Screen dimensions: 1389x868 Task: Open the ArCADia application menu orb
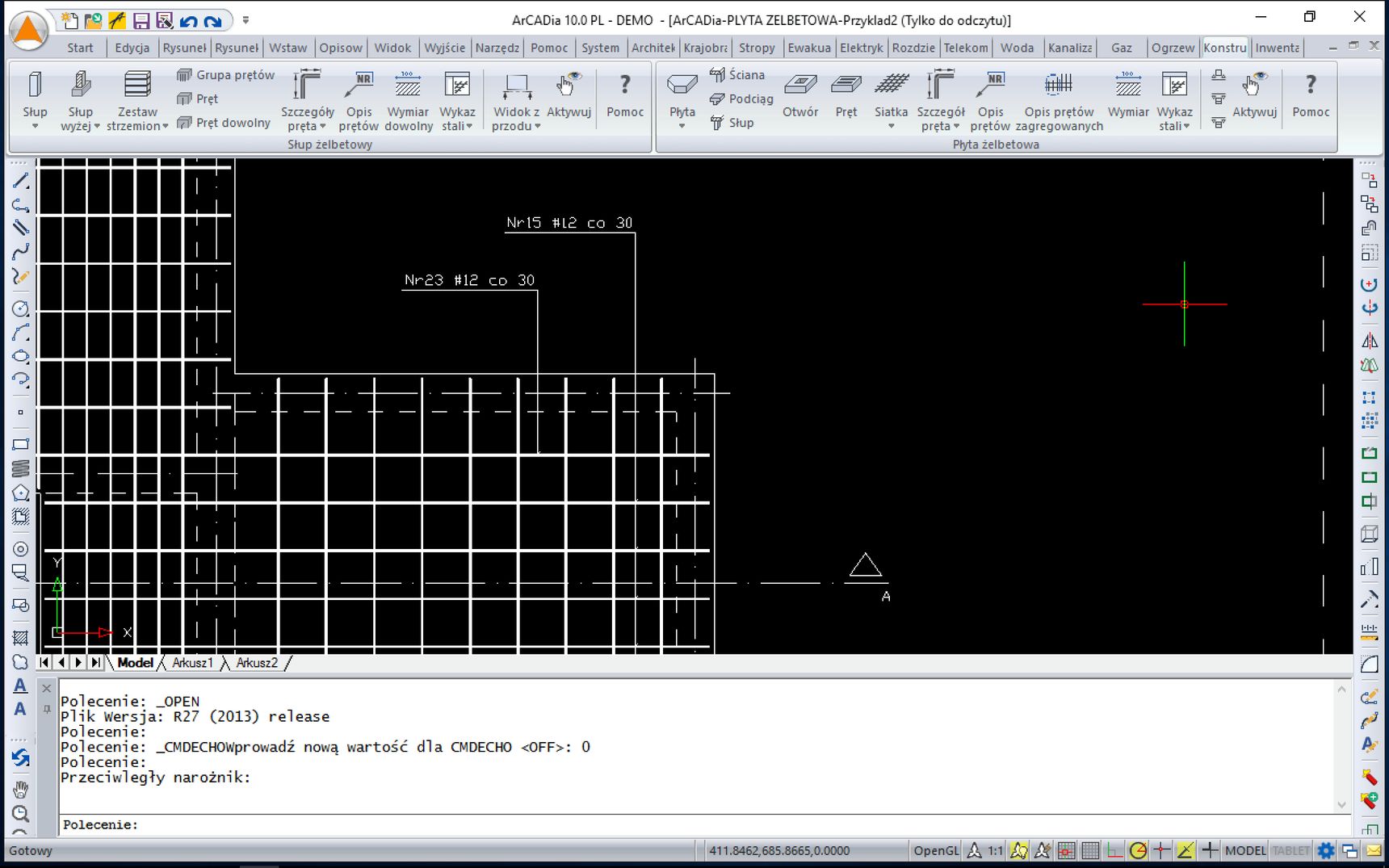click(x=28, y=30)
